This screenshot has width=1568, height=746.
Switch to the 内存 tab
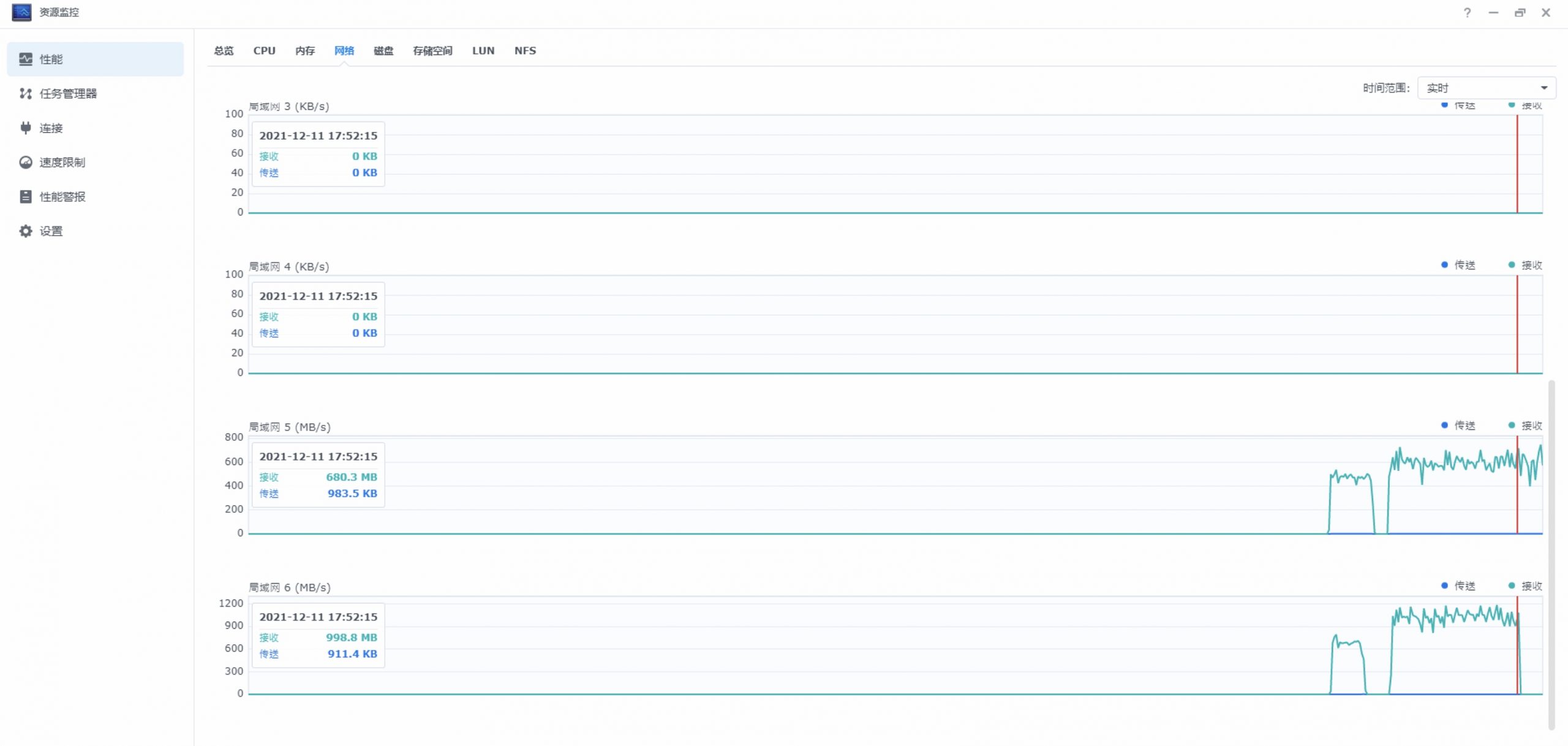pos(305,50)
